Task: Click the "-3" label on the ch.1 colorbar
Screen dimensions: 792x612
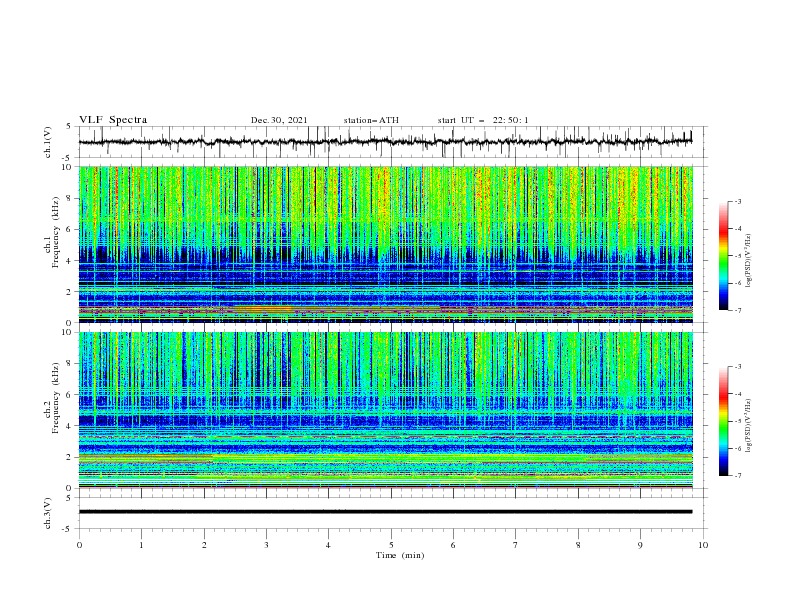Action: (737, 201)
